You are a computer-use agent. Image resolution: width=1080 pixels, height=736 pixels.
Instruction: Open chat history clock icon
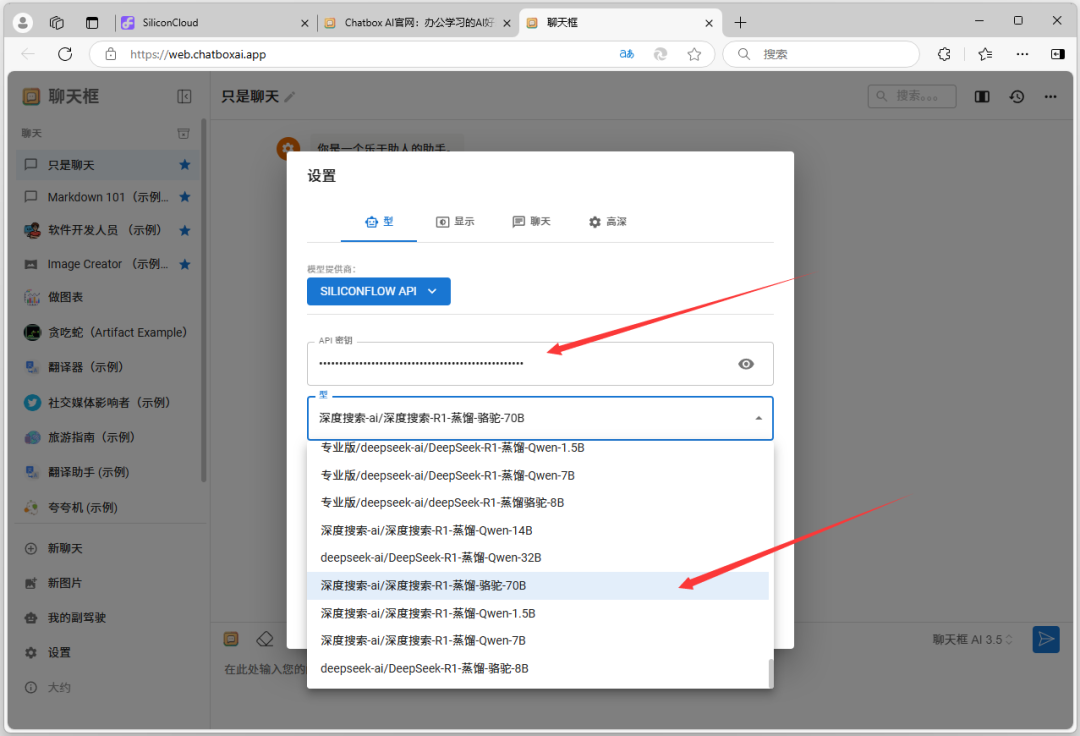pyautogui.click(x=1017, y=96)
